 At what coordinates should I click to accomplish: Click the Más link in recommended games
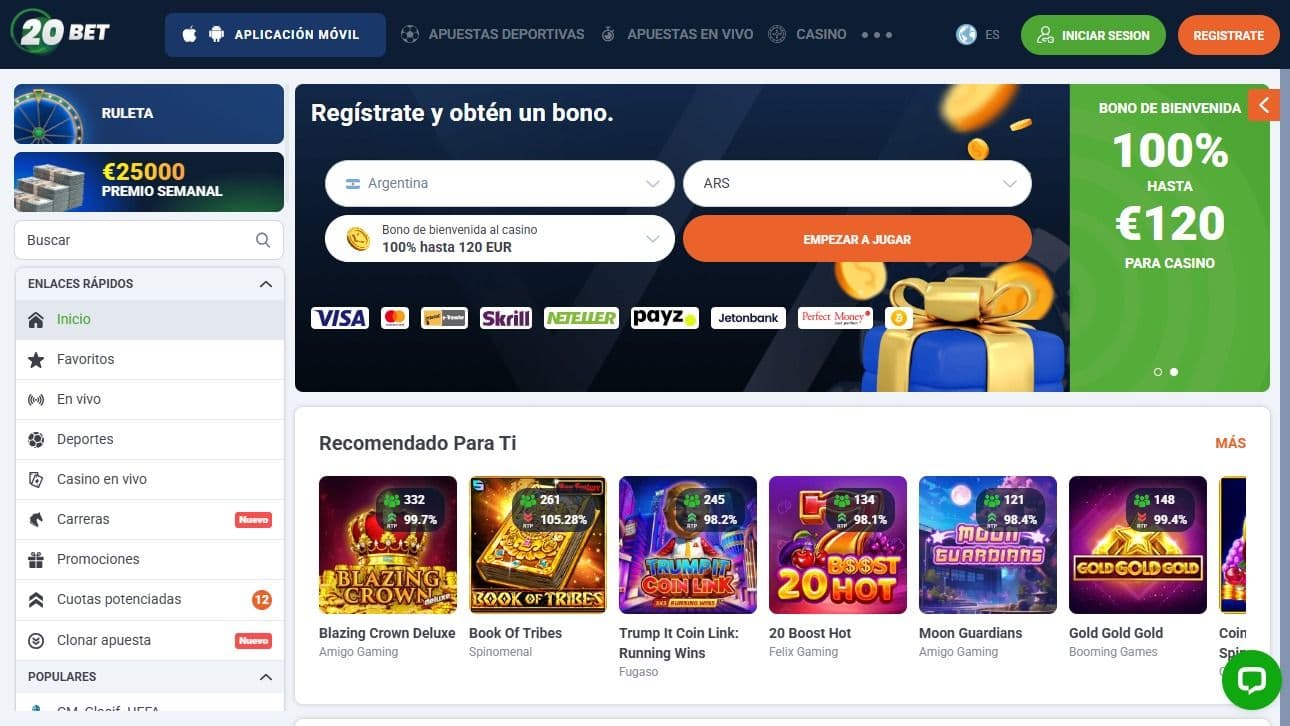(x=1230, y=443)
